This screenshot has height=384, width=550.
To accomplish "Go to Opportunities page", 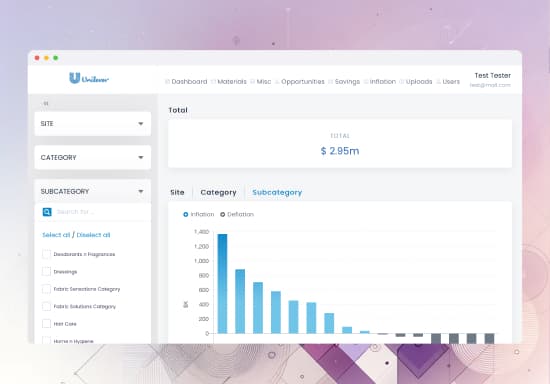I will pyautogui.click(x=300, y=82).
